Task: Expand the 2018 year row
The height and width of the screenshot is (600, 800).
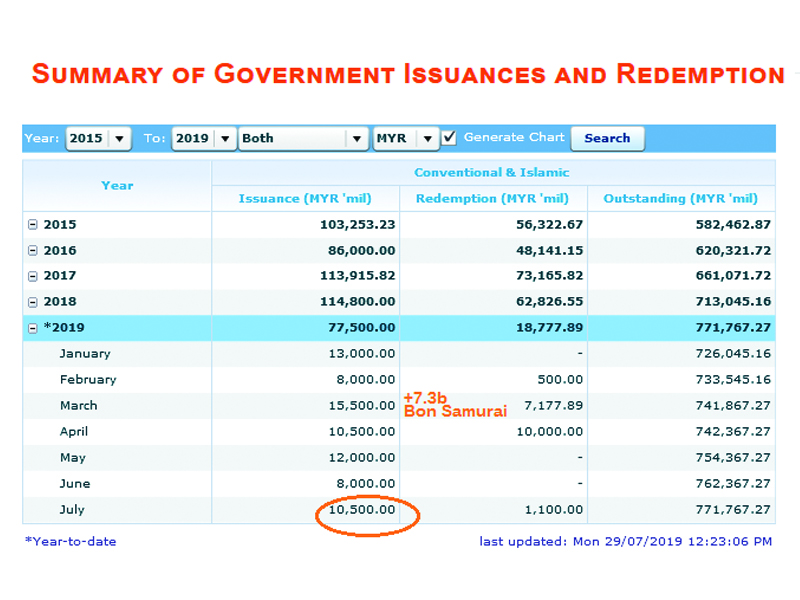Action: click(33, 302)
